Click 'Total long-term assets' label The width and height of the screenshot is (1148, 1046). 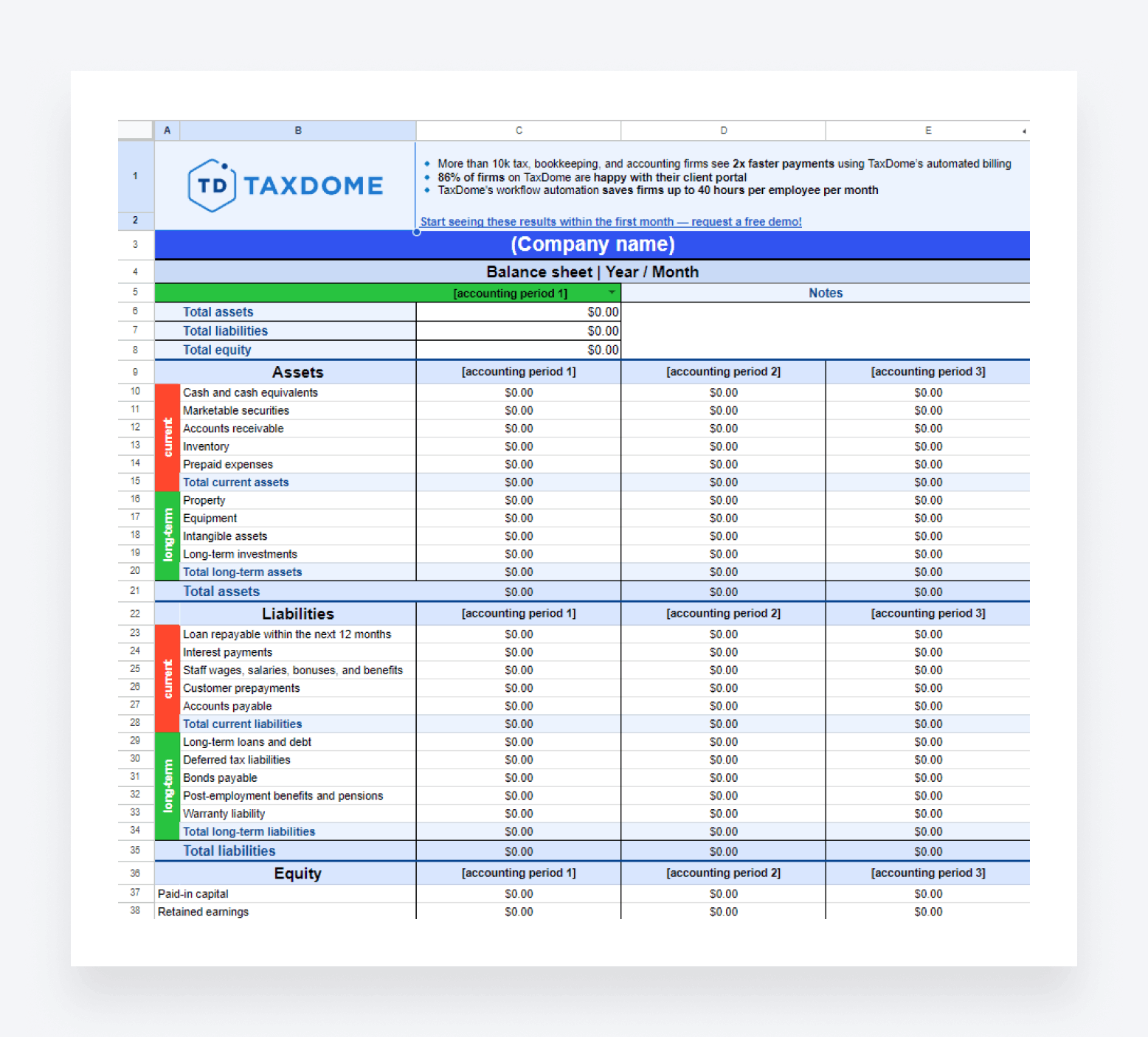point(243,572)
